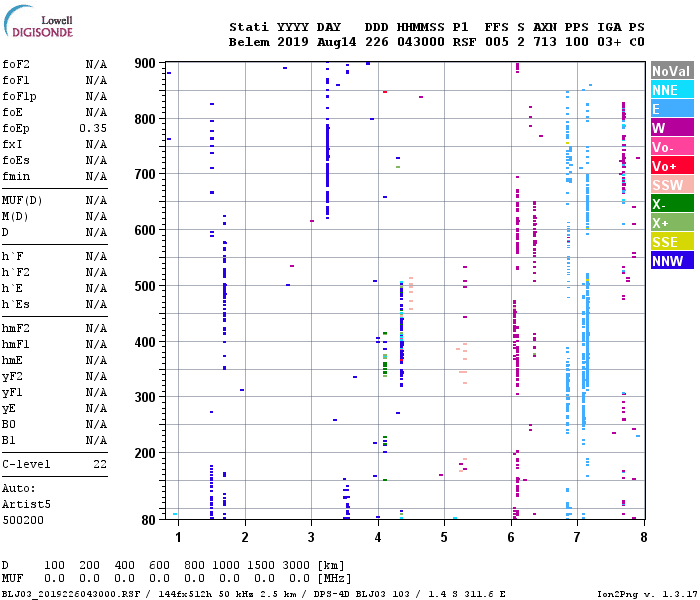Click the 1 MHz frequency axis label
Screen dimensions: 700x600
coord(178,537)
